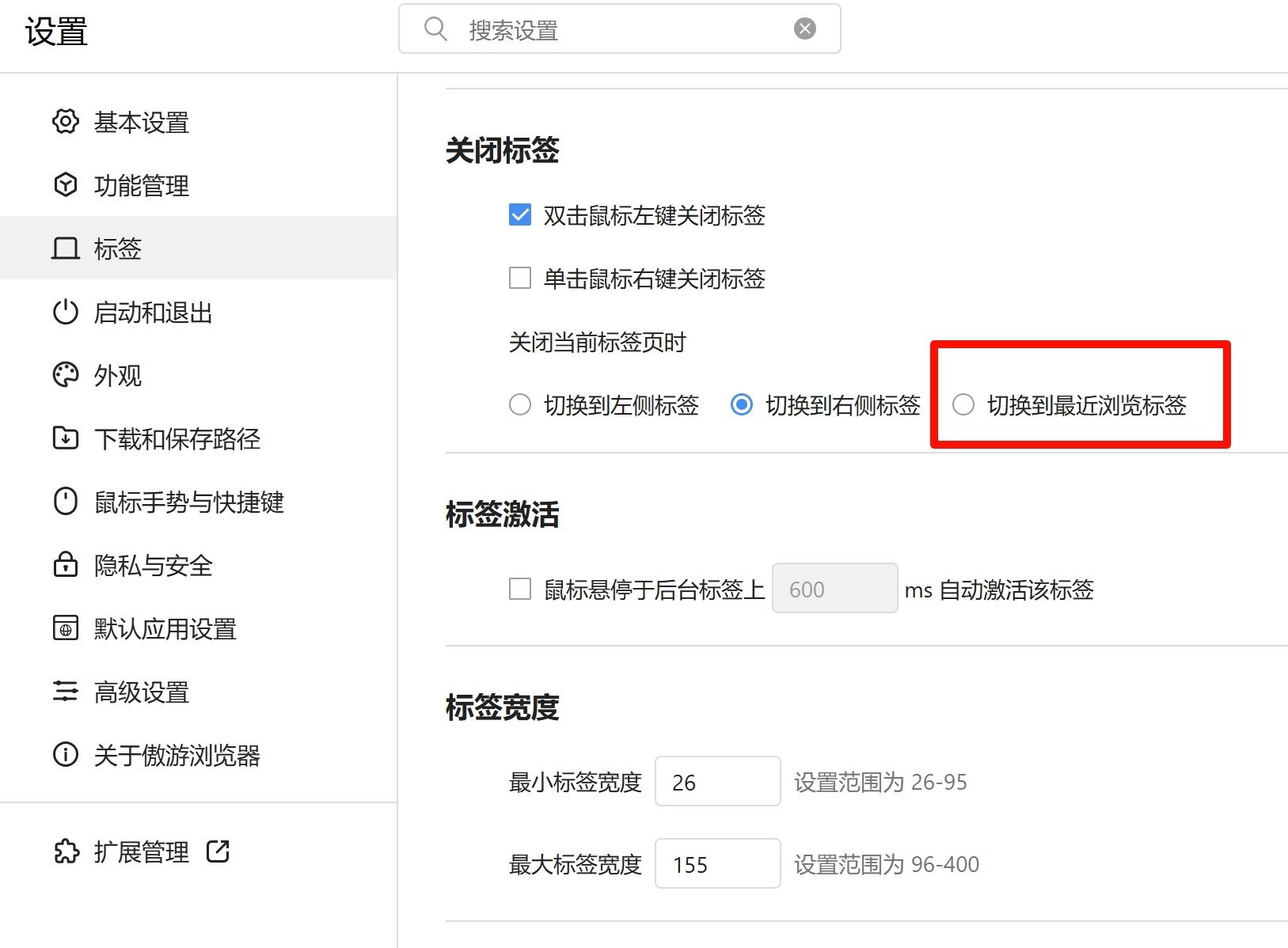Image resolution: width=1288 pixels, height=948 pixels.
Task: Enable 单击鼠标右键关闭标签 checkbox
Action: point(520,279)
